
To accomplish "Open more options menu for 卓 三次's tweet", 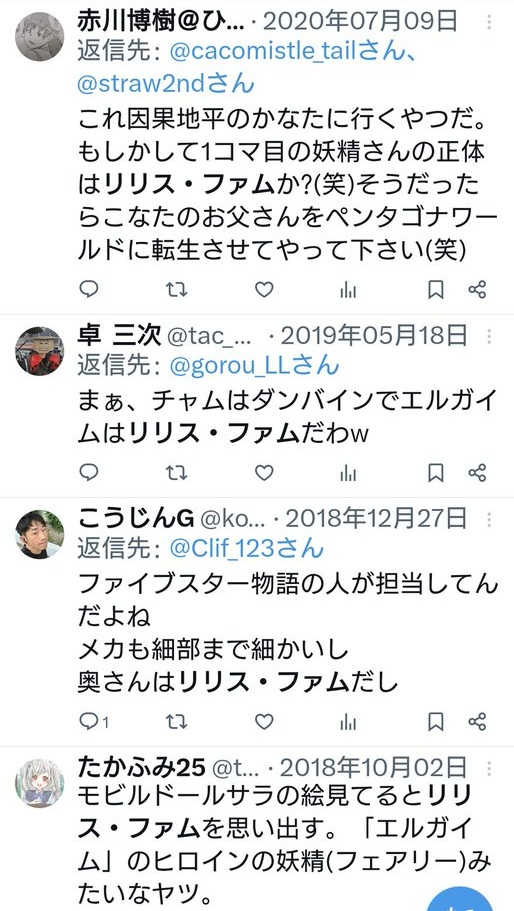I will 489,336.
